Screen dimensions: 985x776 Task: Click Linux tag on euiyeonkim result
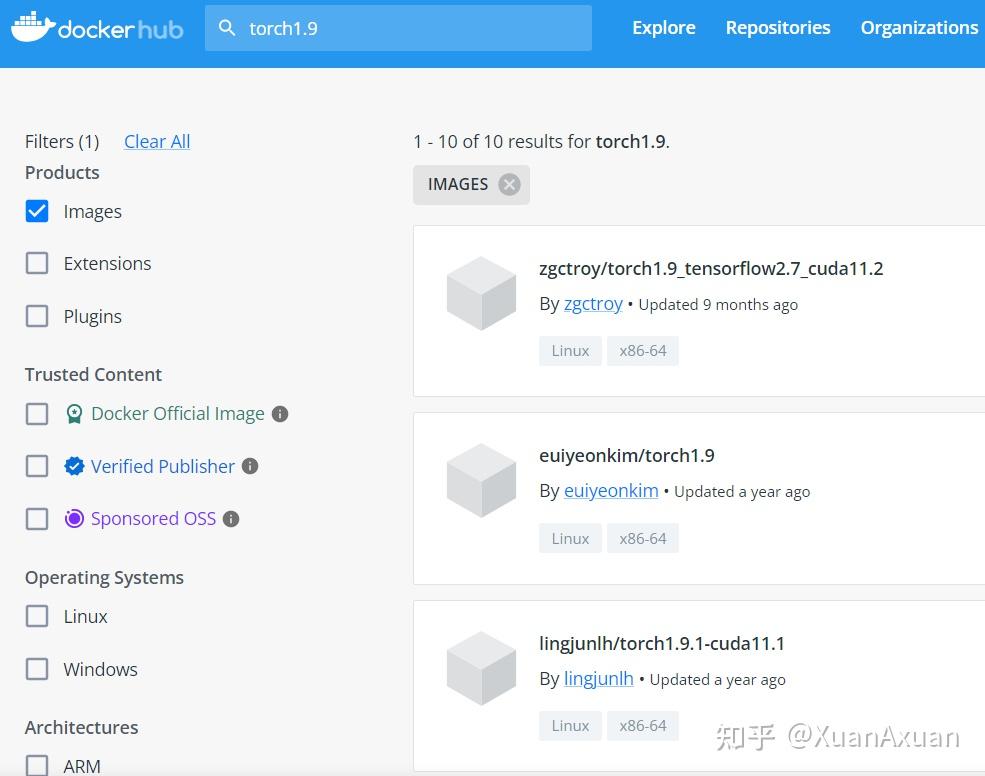tap(570, 538)
